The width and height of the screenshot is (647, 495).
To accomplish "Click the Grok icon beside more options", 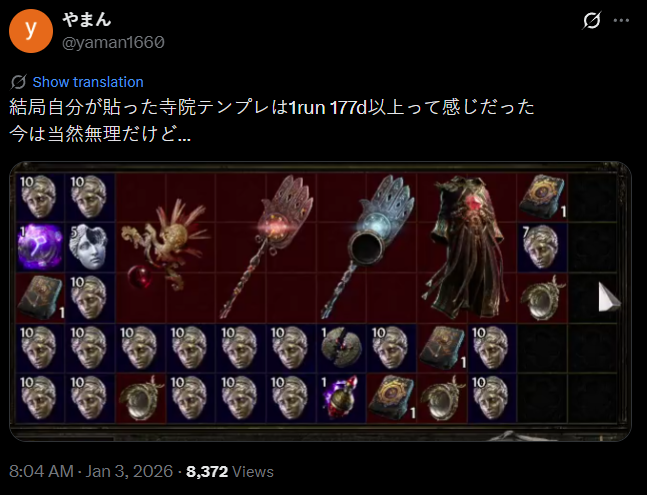I will click(x=592, y=21).
